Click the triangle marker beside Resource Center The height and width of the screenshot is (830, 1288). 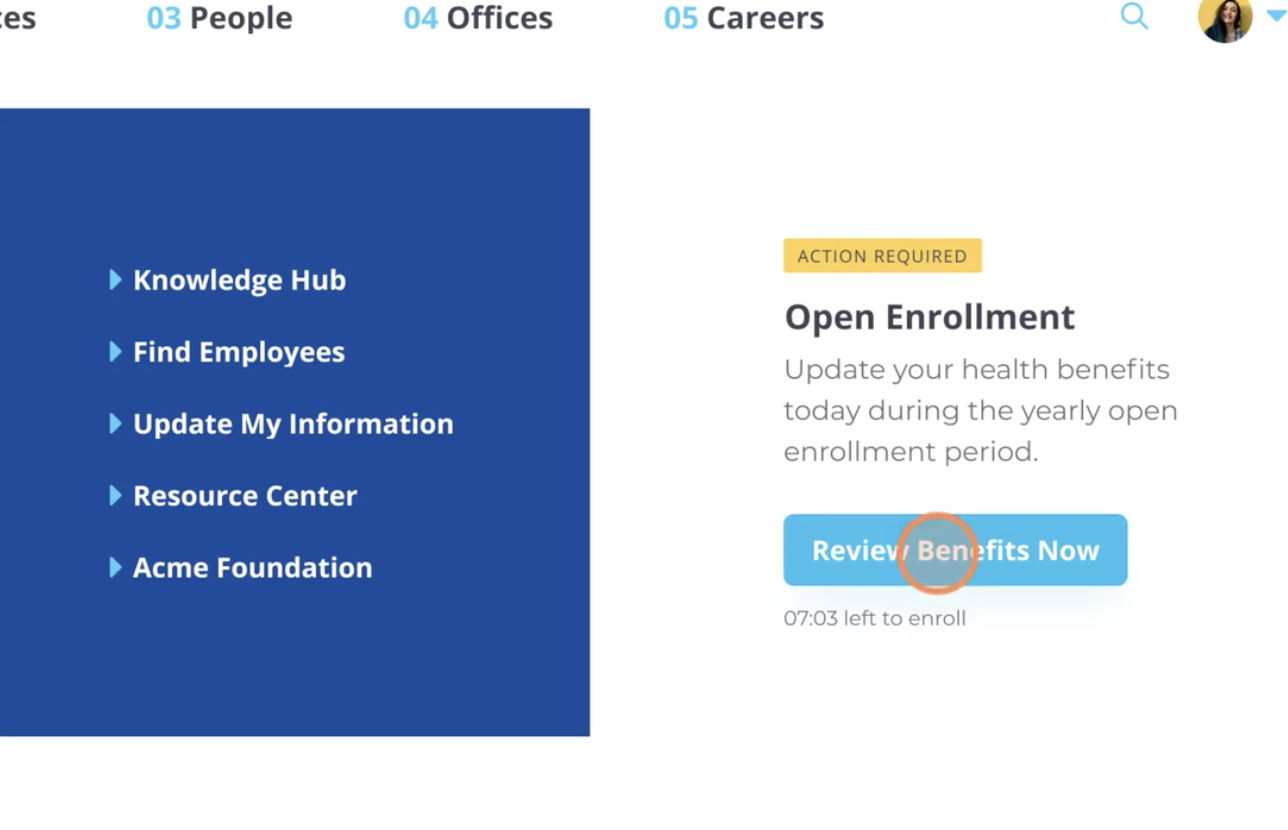[115, 496]
